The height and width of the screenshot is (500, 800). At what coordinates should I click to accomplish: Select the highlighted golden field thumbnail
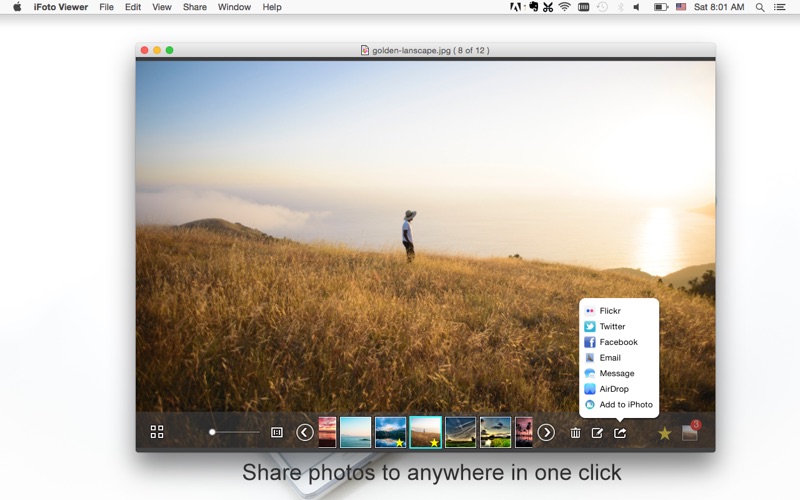426,432
